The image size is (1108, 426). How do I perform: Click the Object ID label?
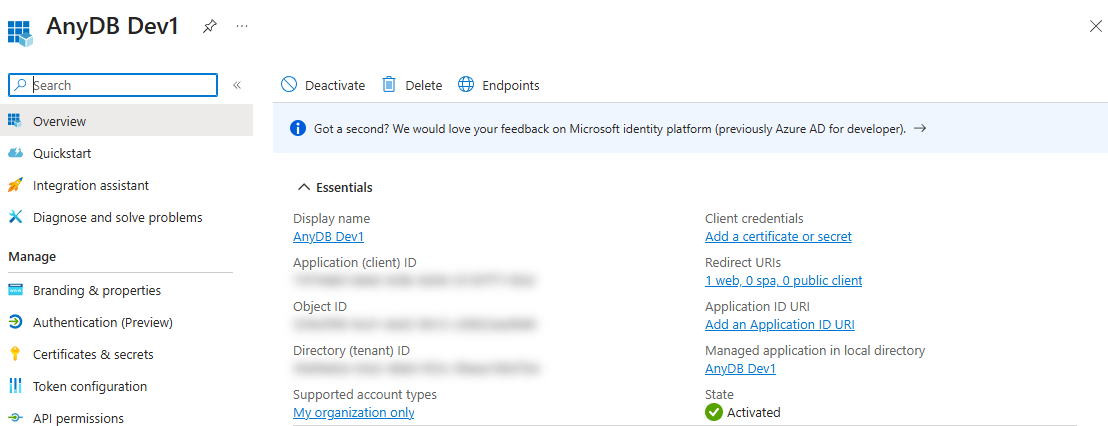(x=320, y=307)
